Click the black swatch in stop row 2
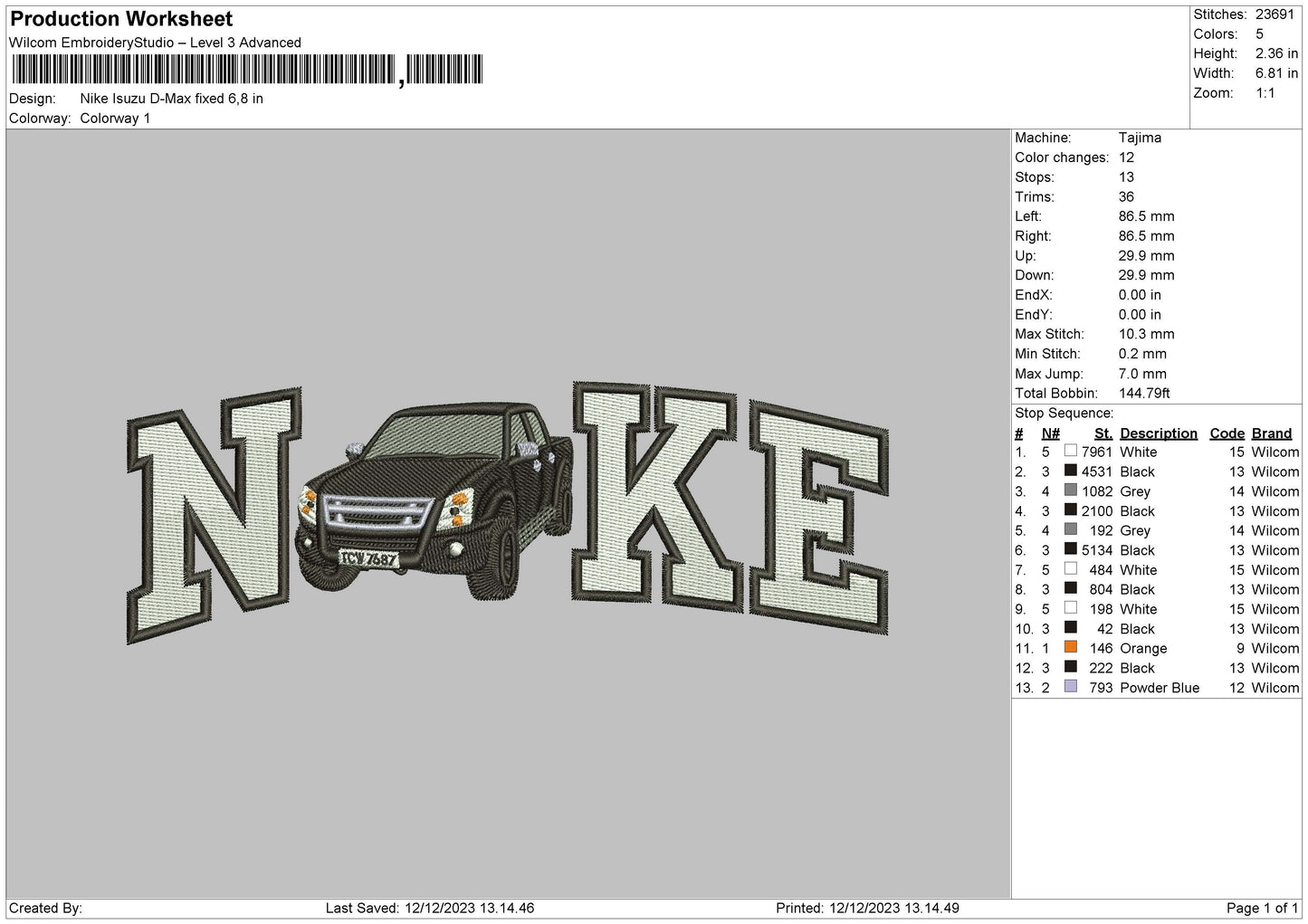 tap(1071, 471)
